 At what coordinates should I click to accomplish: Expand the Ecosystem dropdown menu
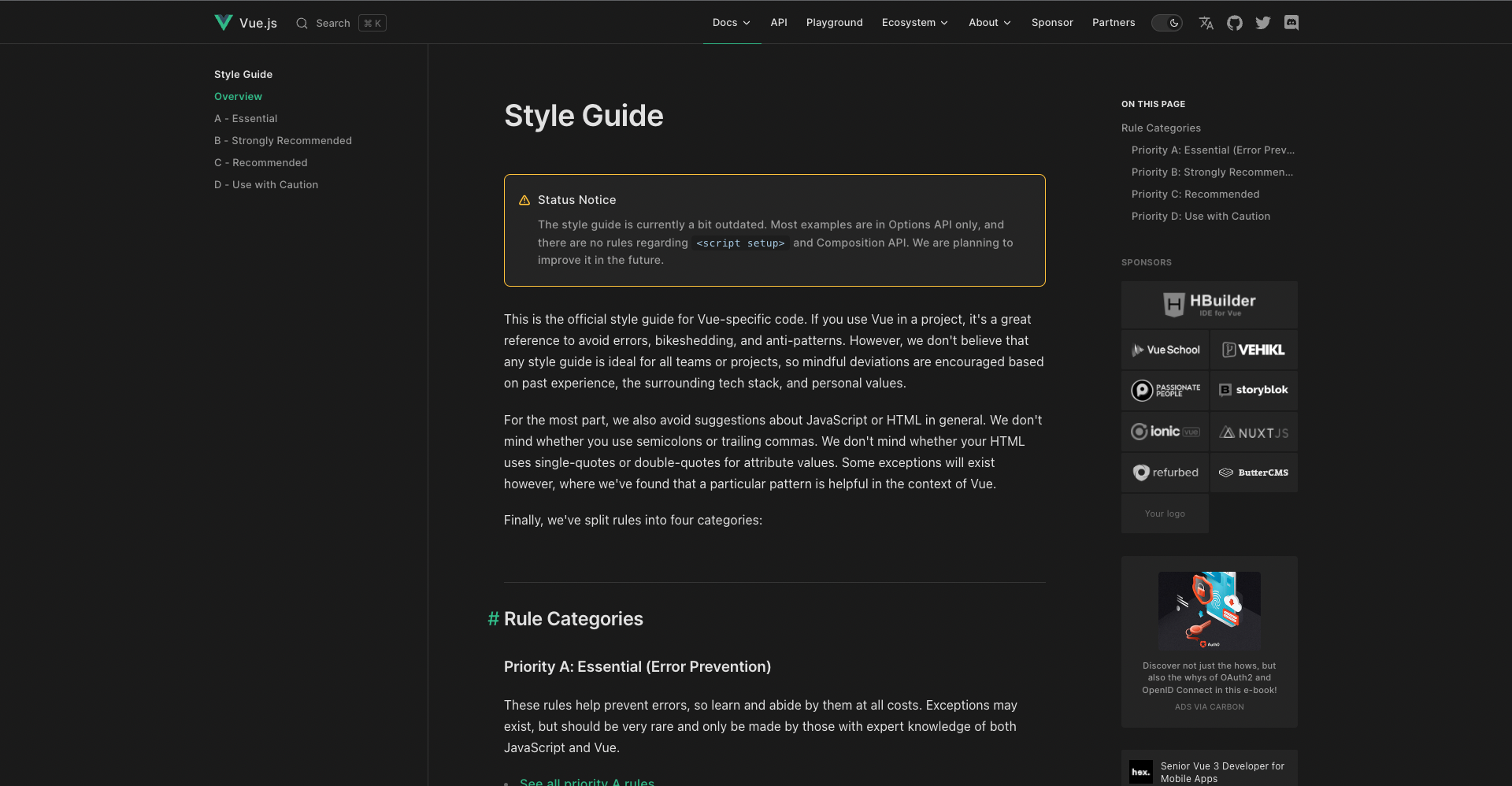click(x=915, y=23)
